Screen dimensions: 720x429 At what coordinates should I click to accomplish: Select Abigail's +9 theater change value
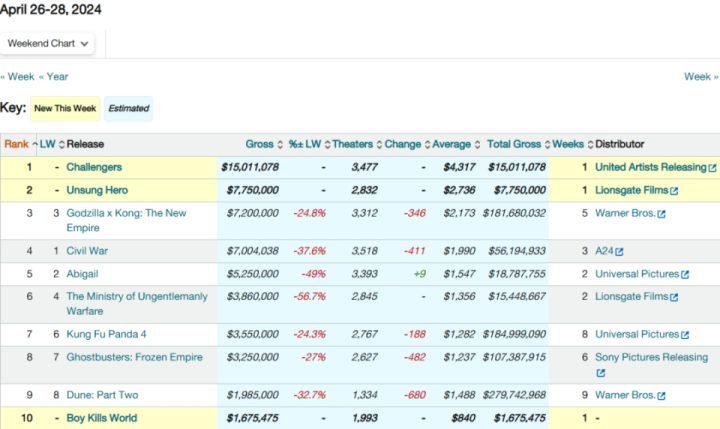pos(420,274)
